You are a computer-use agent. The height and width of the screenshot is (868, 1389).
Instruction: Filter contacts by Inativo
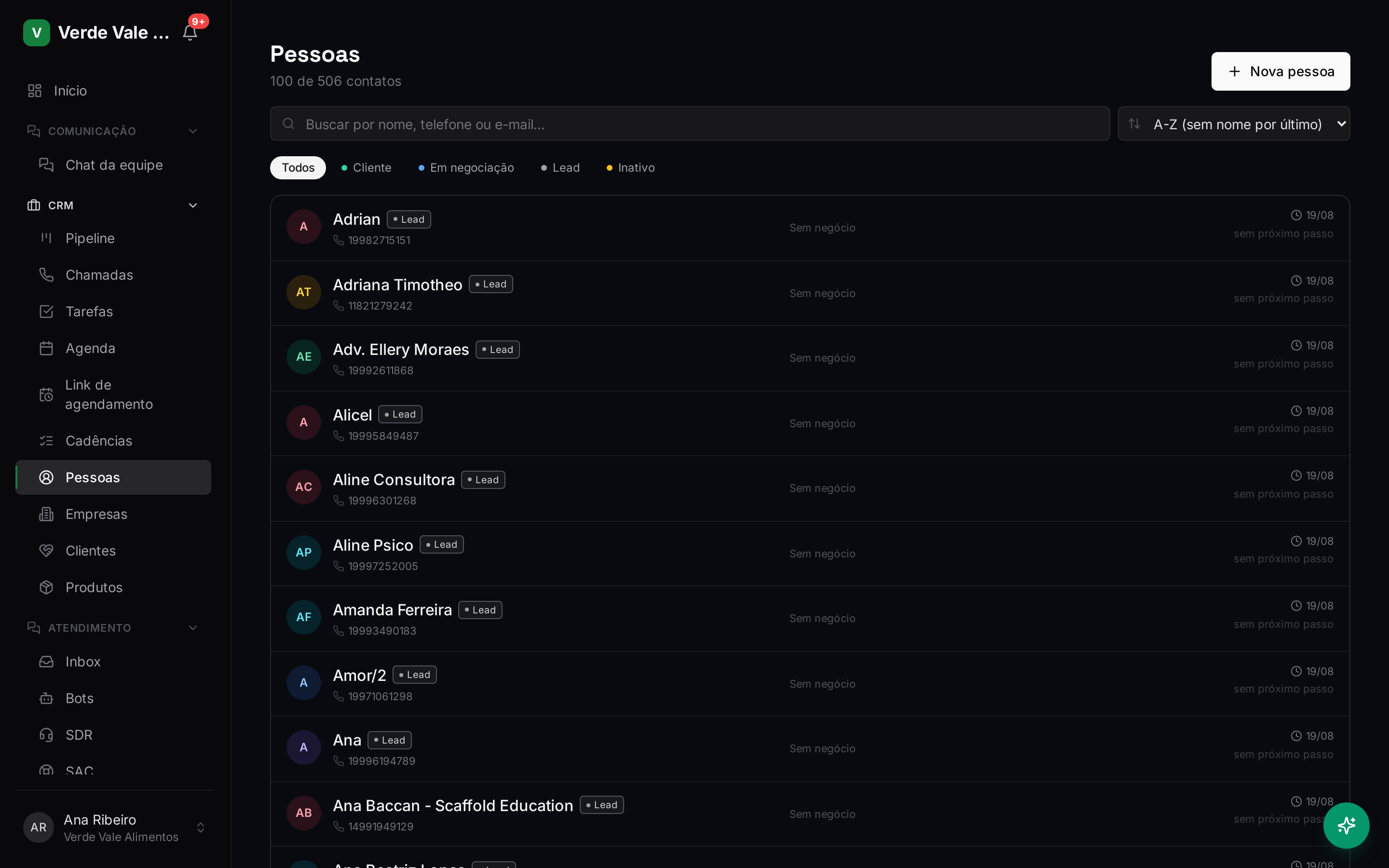[630, 168]
